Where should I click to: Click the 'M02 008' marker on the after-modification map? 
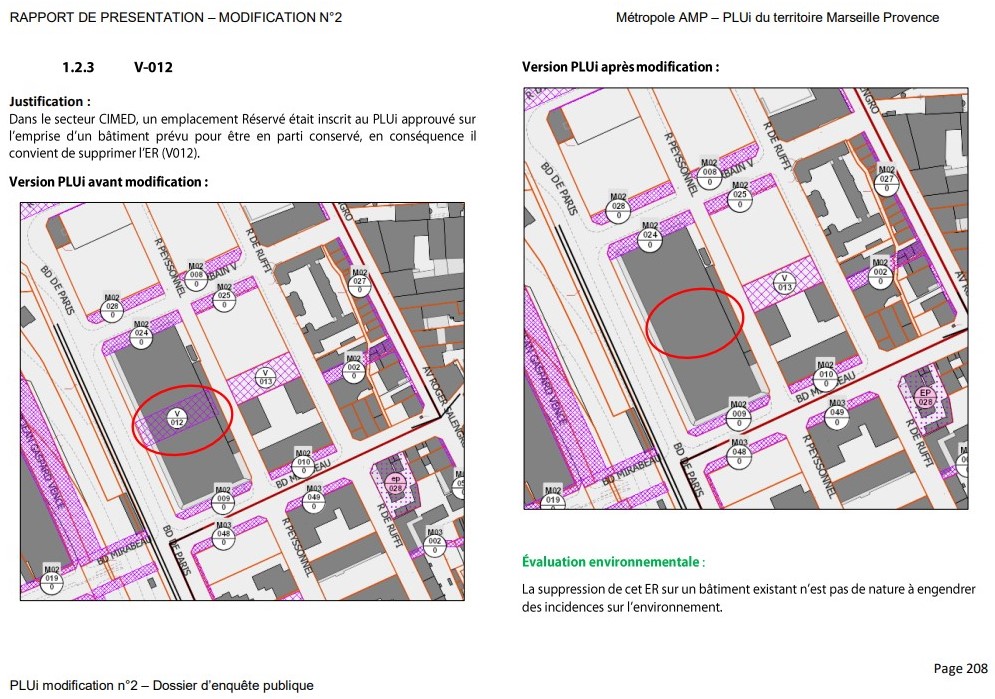click(x=709, y=173)
